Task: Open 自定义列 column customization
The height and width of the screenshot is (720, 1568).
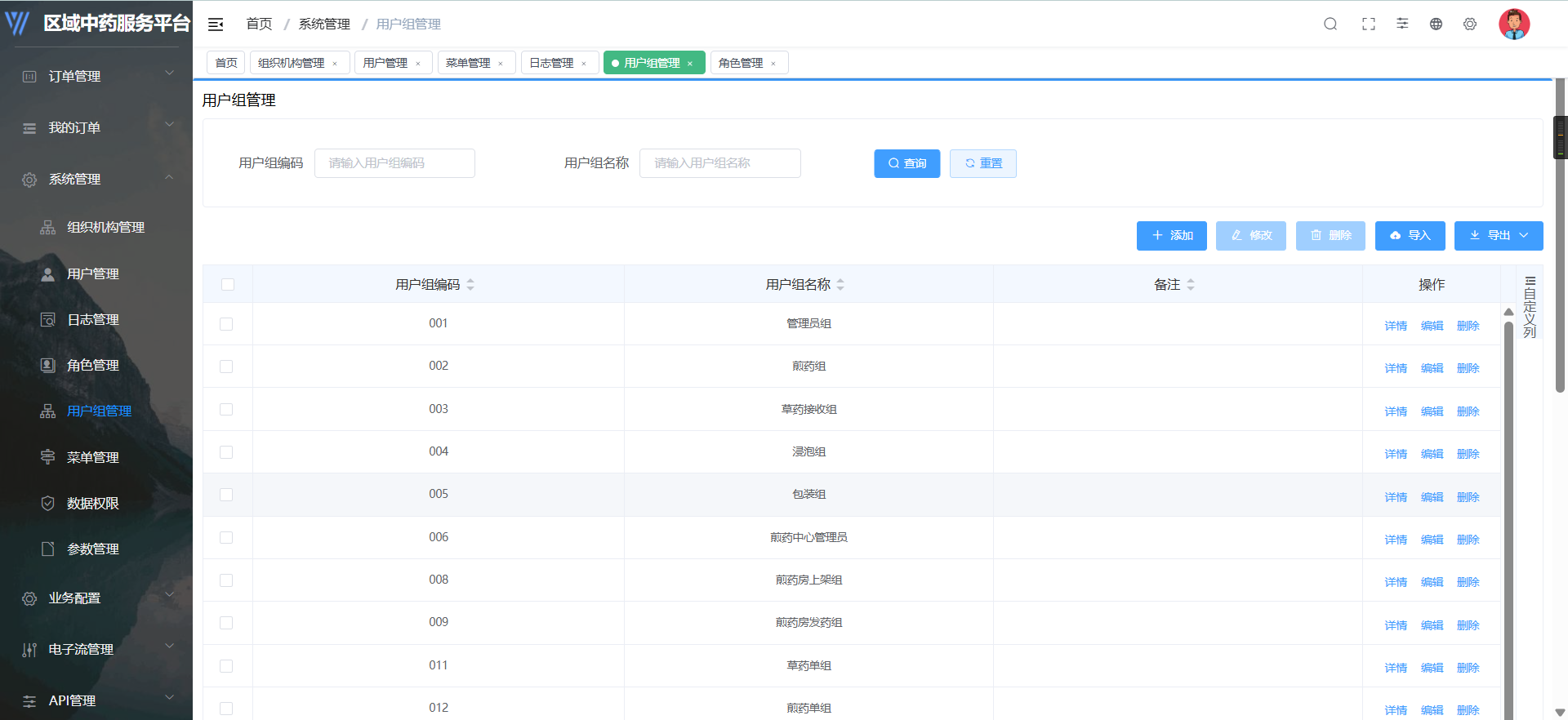Action: [1530, 307]
